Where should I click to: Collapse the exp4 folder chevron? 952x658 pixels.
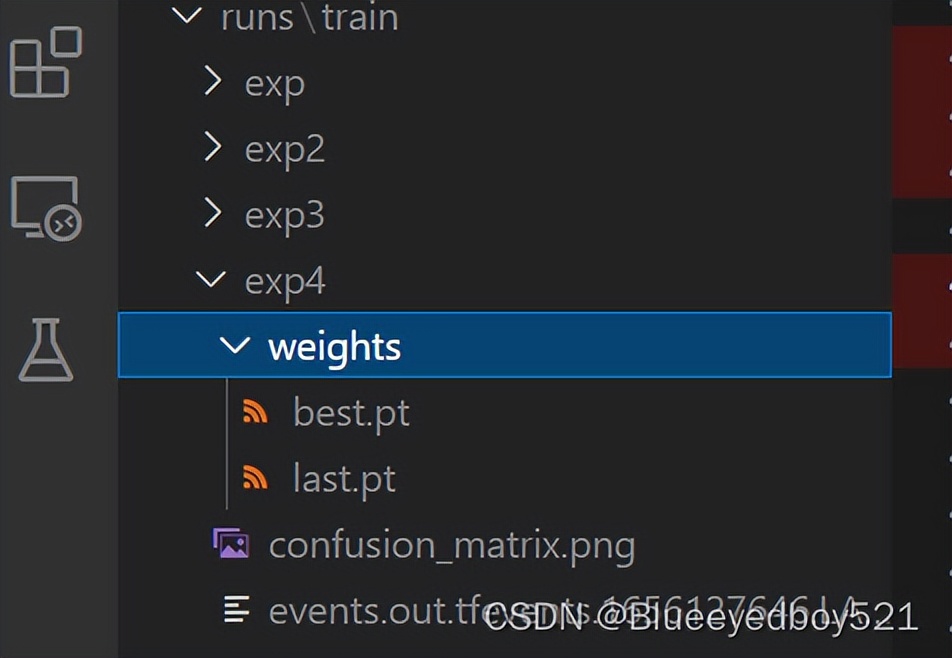pyautogui.click(x=211, y=280)
